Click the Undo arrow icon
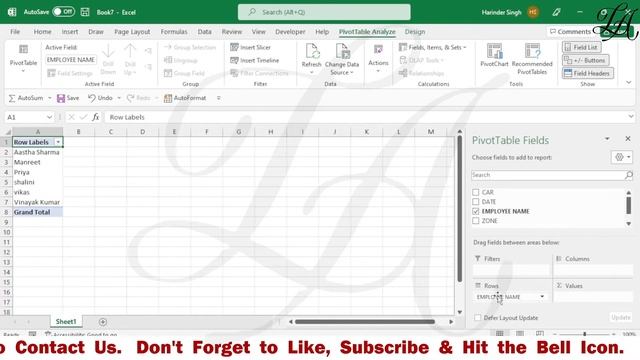 point(92,98)
